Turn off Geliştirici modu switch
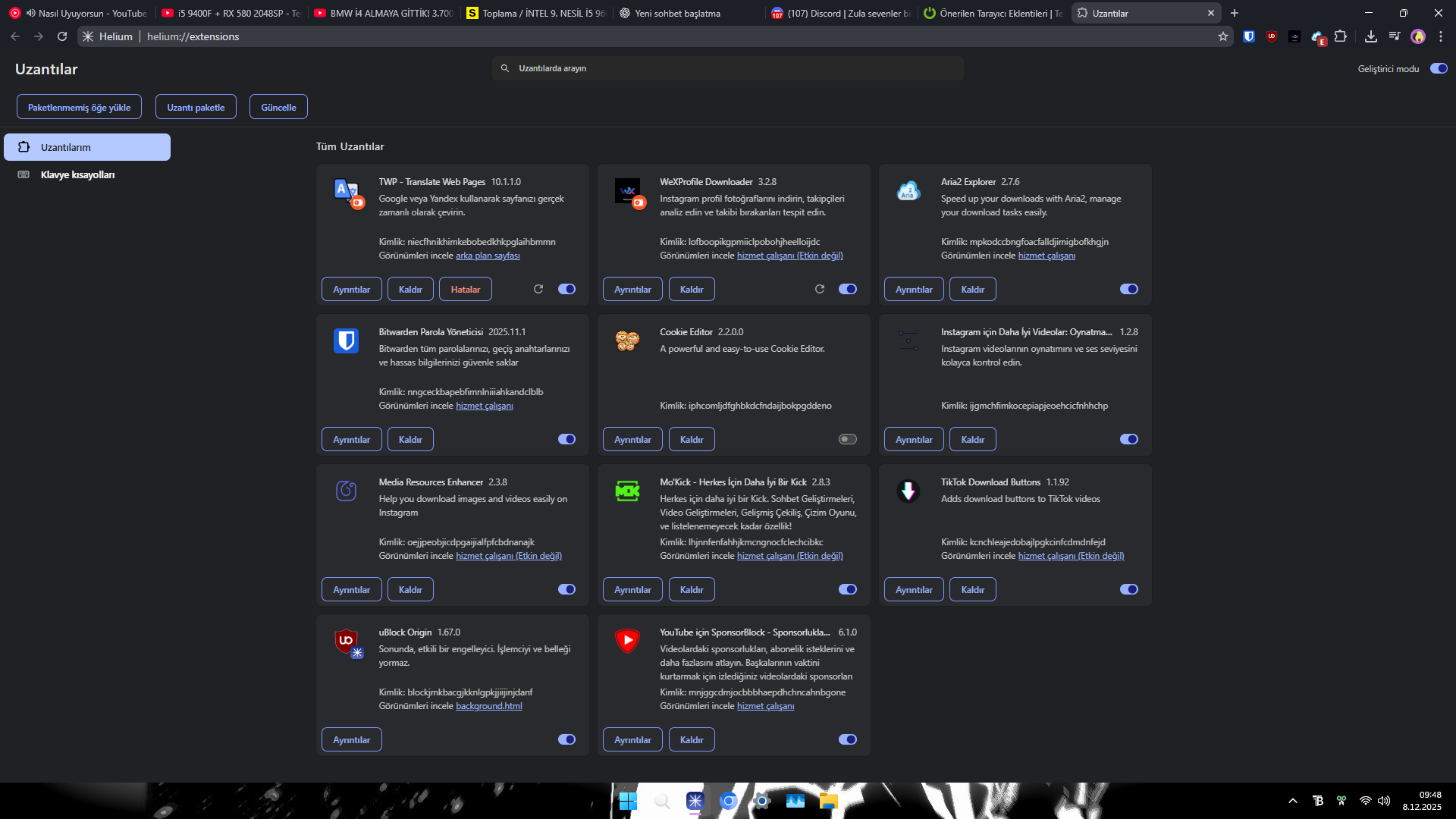1456x819 pixels. (x=1439, y=68)
